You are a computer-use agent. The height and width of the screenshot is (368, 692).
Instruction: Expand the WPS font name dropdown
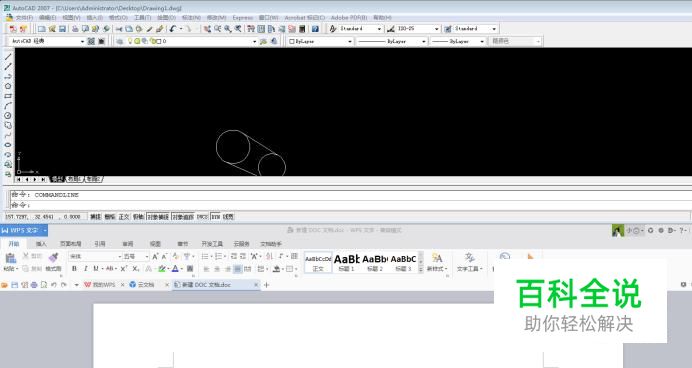120,256
